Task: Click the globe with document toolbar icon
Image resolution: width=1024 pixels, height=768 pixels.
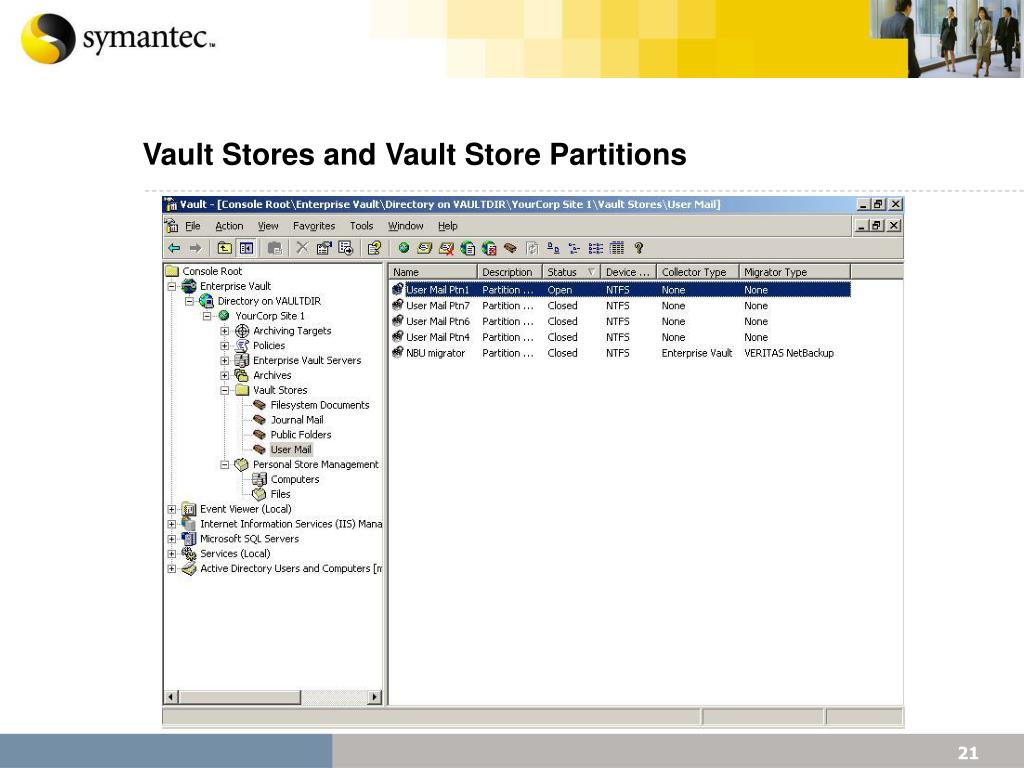Action: [x=468, y=248]
